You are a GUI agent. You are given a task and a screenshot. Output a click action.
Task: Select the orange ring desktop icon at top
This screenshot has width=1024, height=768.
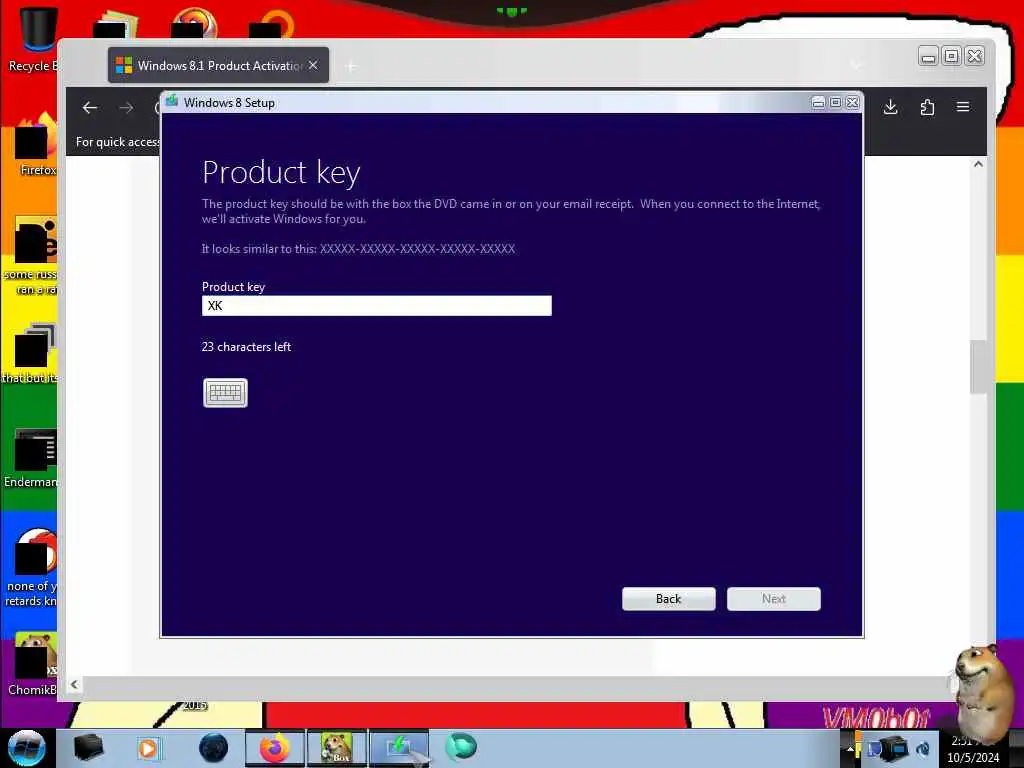tap(273, 24)
